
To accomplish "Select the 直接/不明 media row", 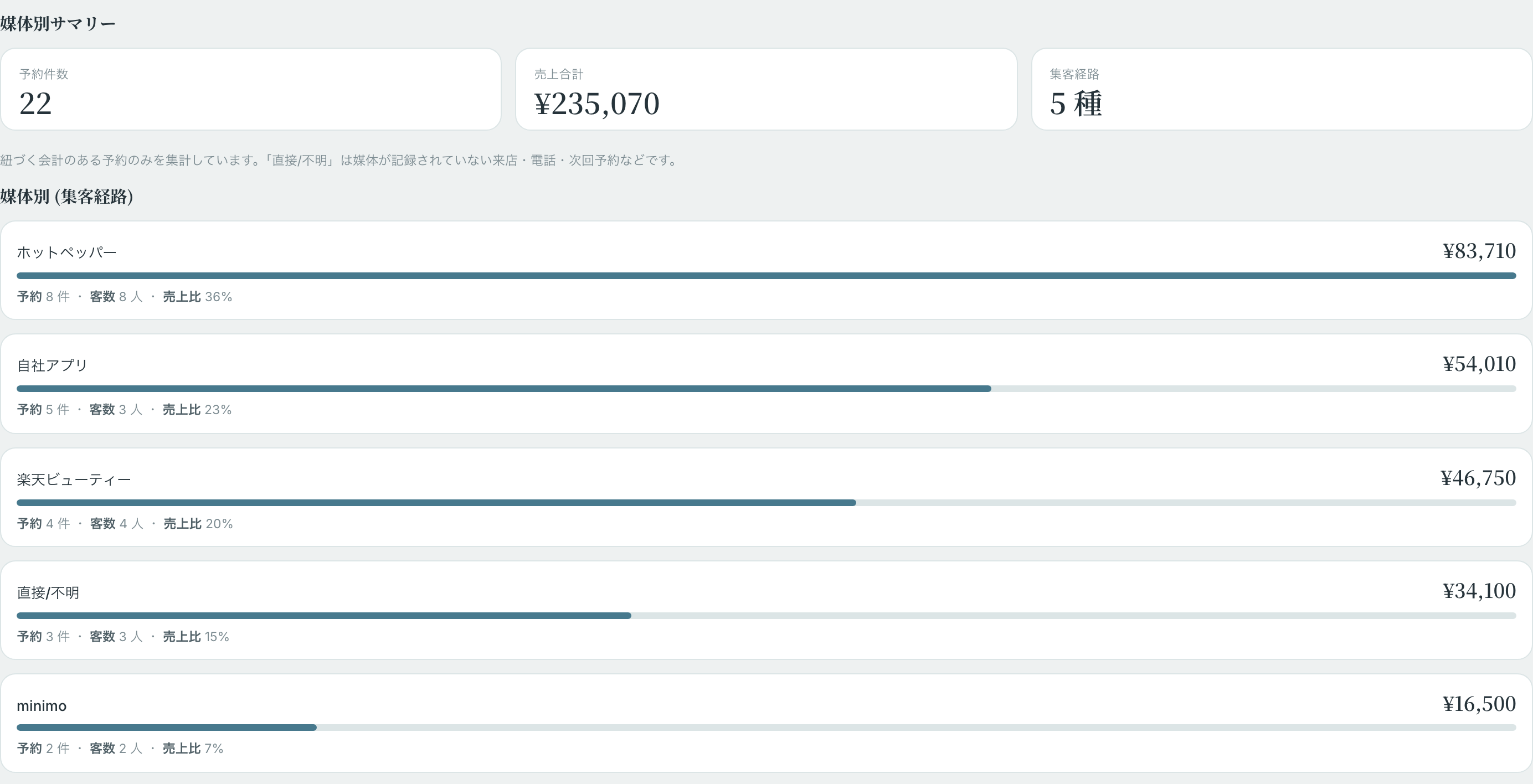I will tap(766, 610).
